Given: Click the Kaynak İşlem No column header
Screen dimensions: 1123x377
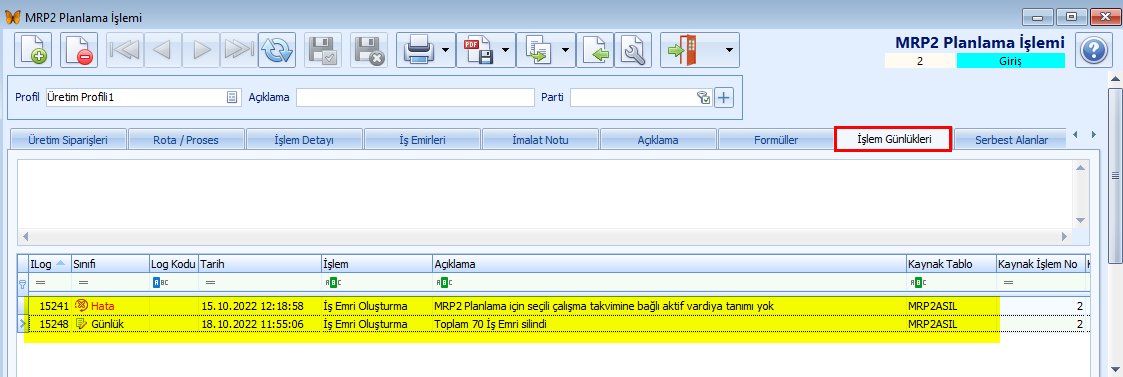Looking at the screenshot, I should click(1041, 264).
